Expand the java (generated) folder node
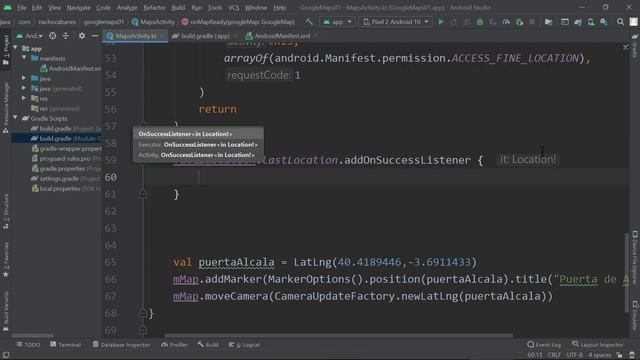 (x=24, y=88)
